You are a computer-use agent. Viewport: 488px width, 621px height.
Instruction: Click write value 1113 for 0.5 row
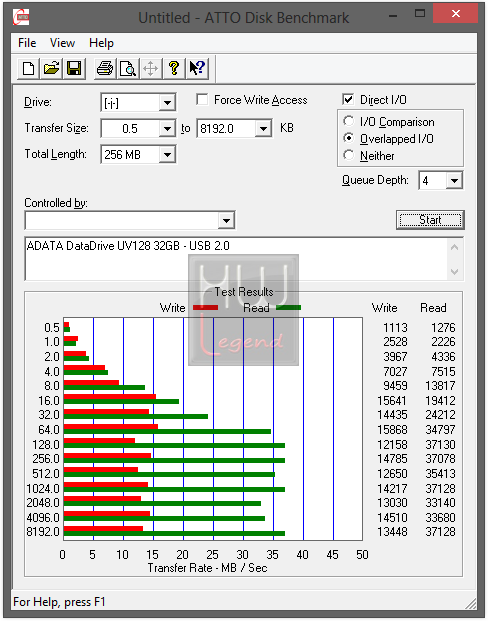pos(395,328)
